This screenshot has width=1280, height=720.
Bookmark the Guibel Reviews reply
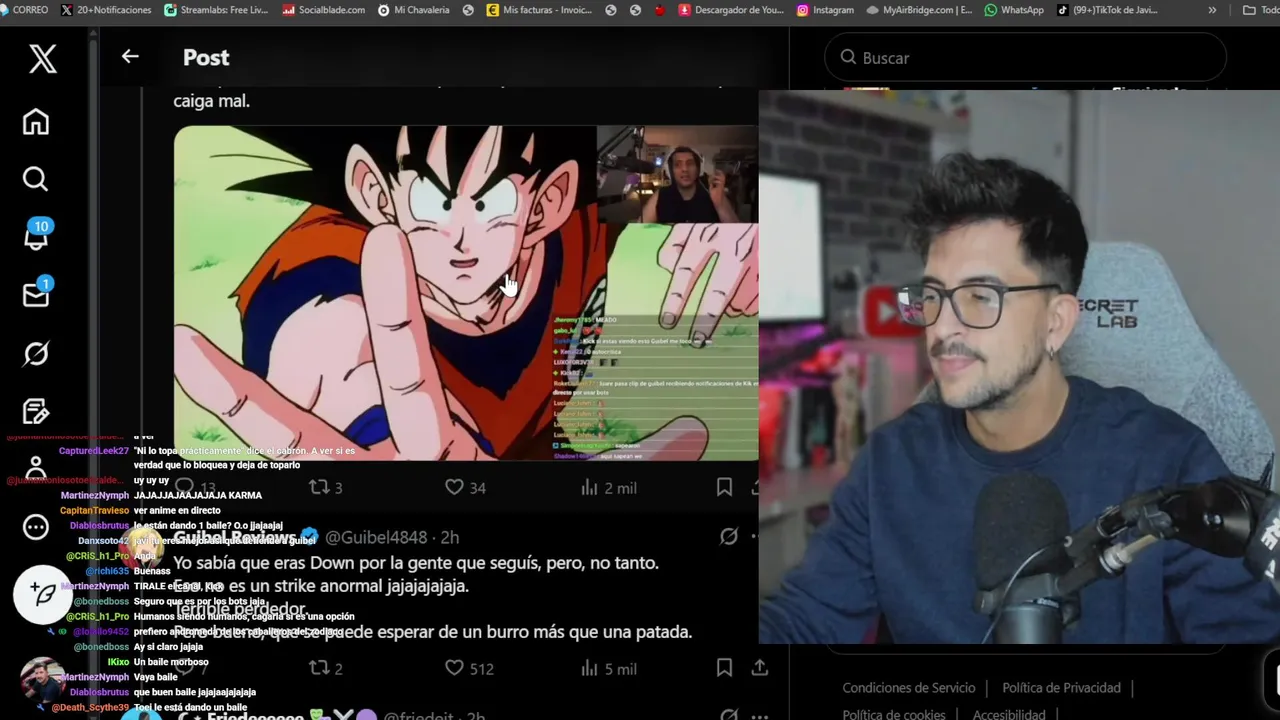pyautogui.click(x=724, y=667)
